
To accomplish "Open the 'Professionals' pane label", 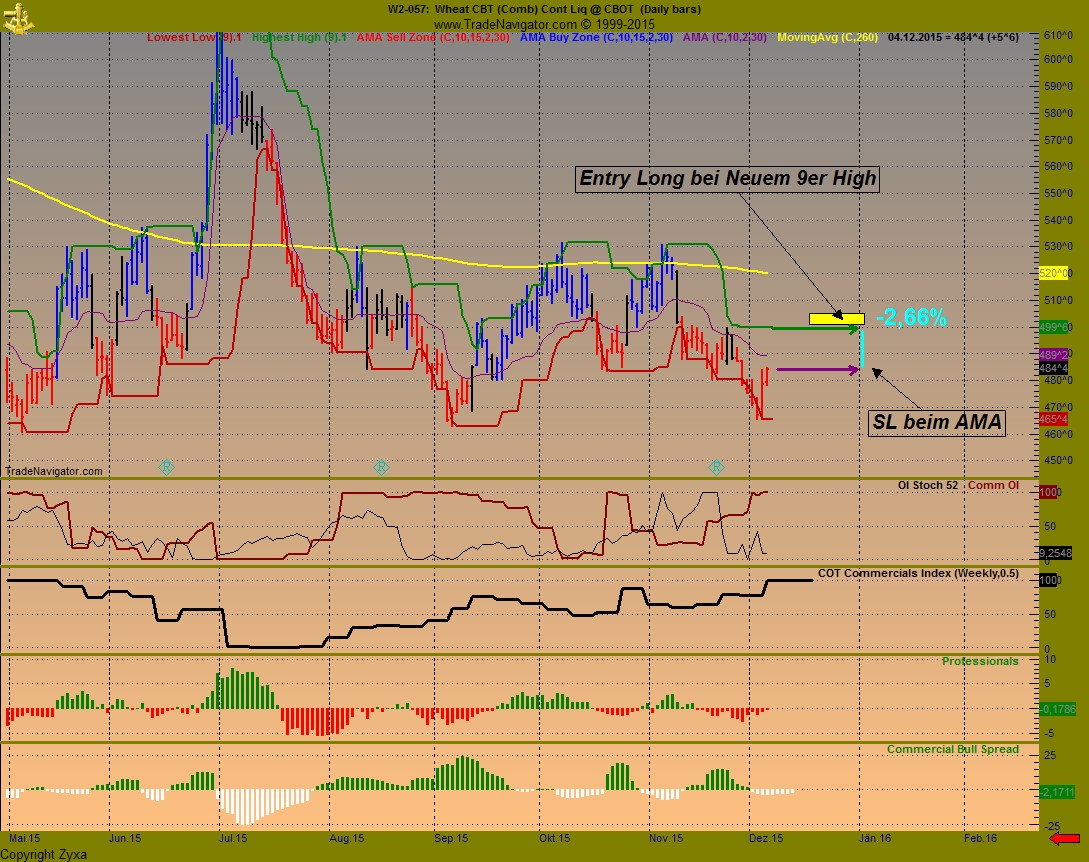I will (x=980, y=661).
